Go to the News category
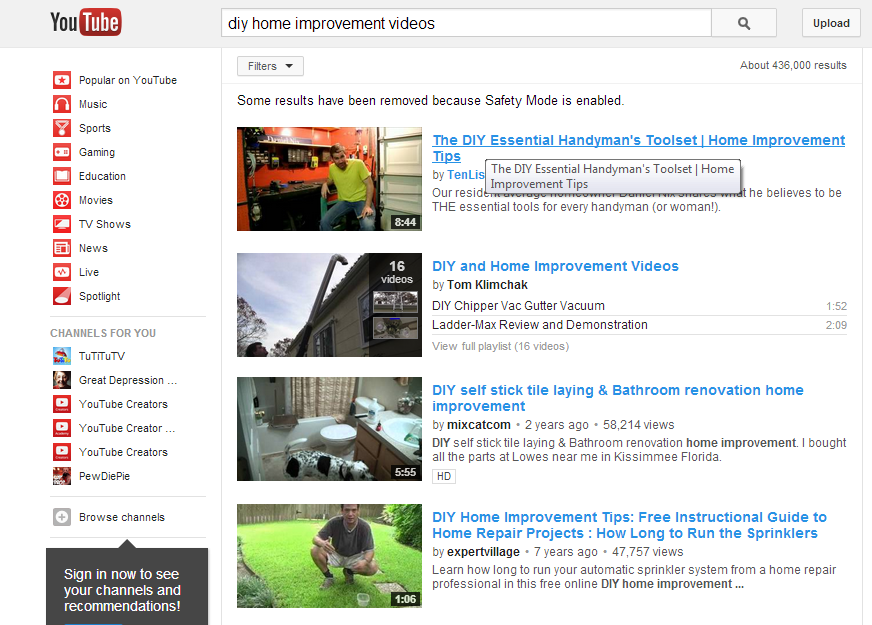872x625 pixels. coord(93,248)
